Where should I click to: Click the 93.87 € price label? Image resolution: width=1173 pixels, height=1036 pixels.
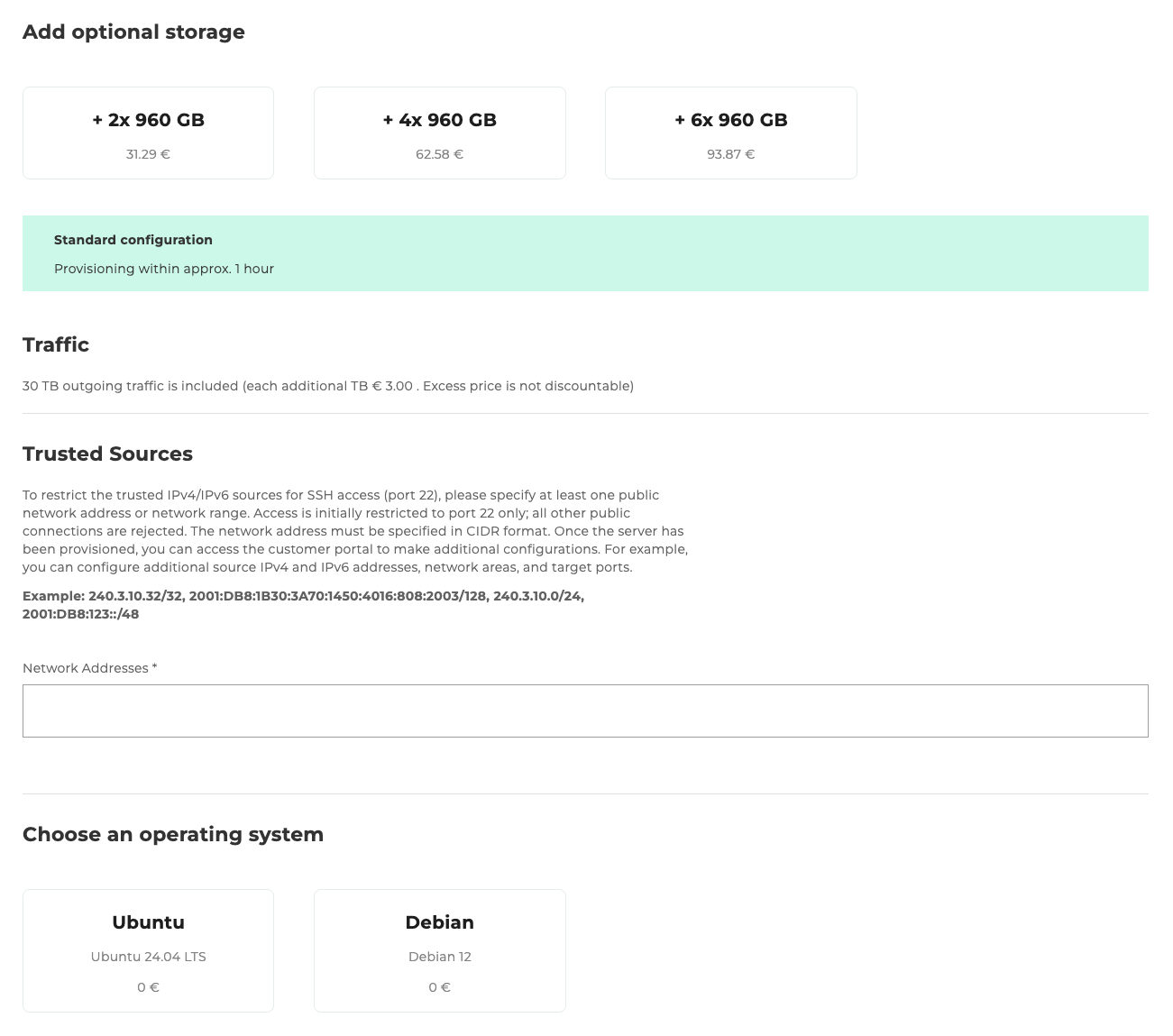pos(730,154)
